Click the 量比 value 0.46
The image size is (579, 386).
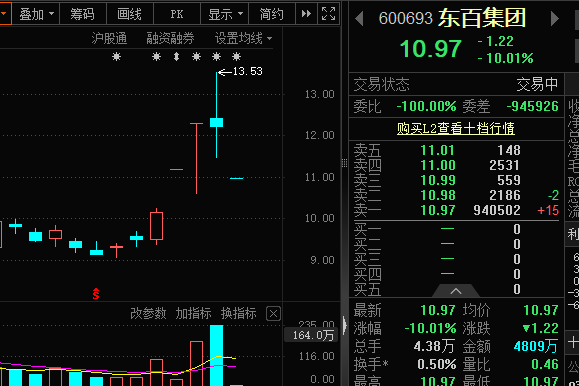[545, 364]
